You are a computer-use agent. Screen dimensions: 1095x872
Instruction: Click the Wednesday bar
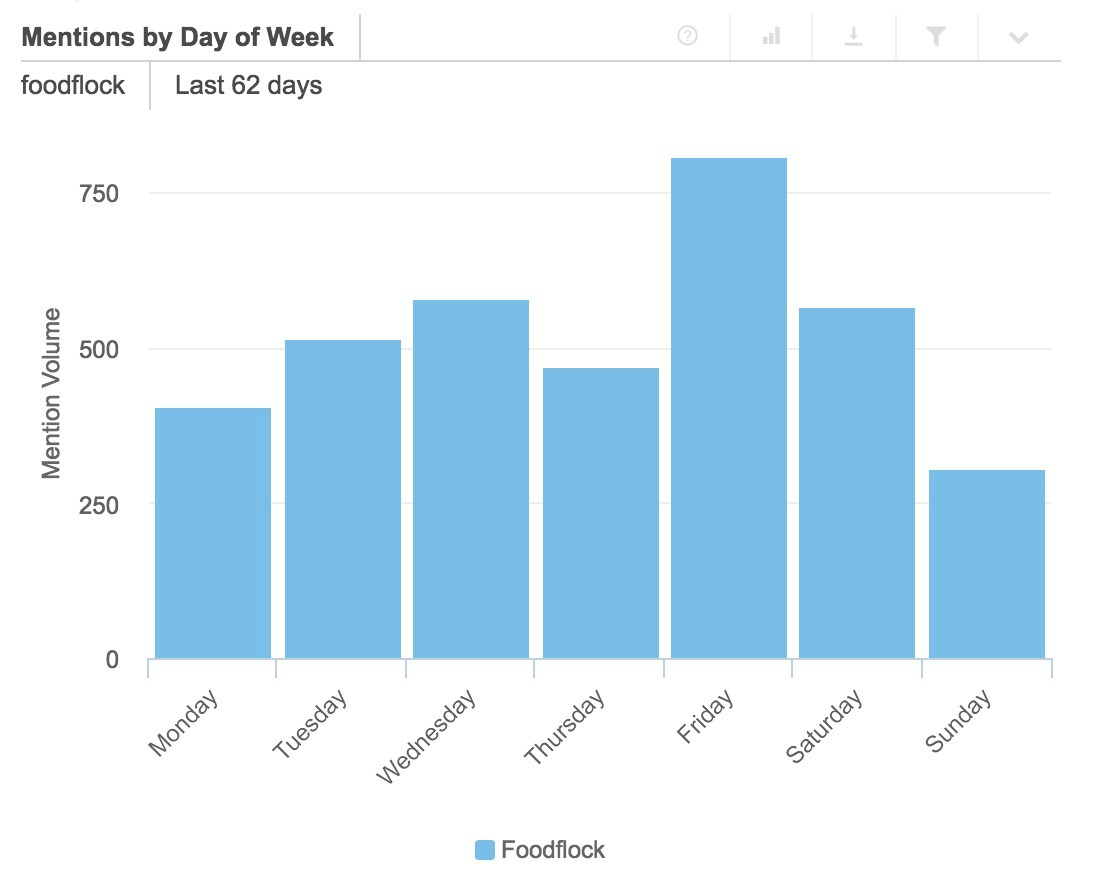tap(471, 479)
